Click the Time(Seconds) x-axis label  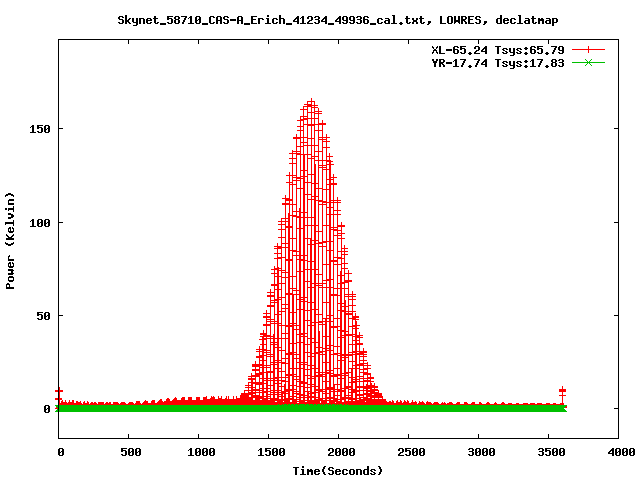click(338, 471)
